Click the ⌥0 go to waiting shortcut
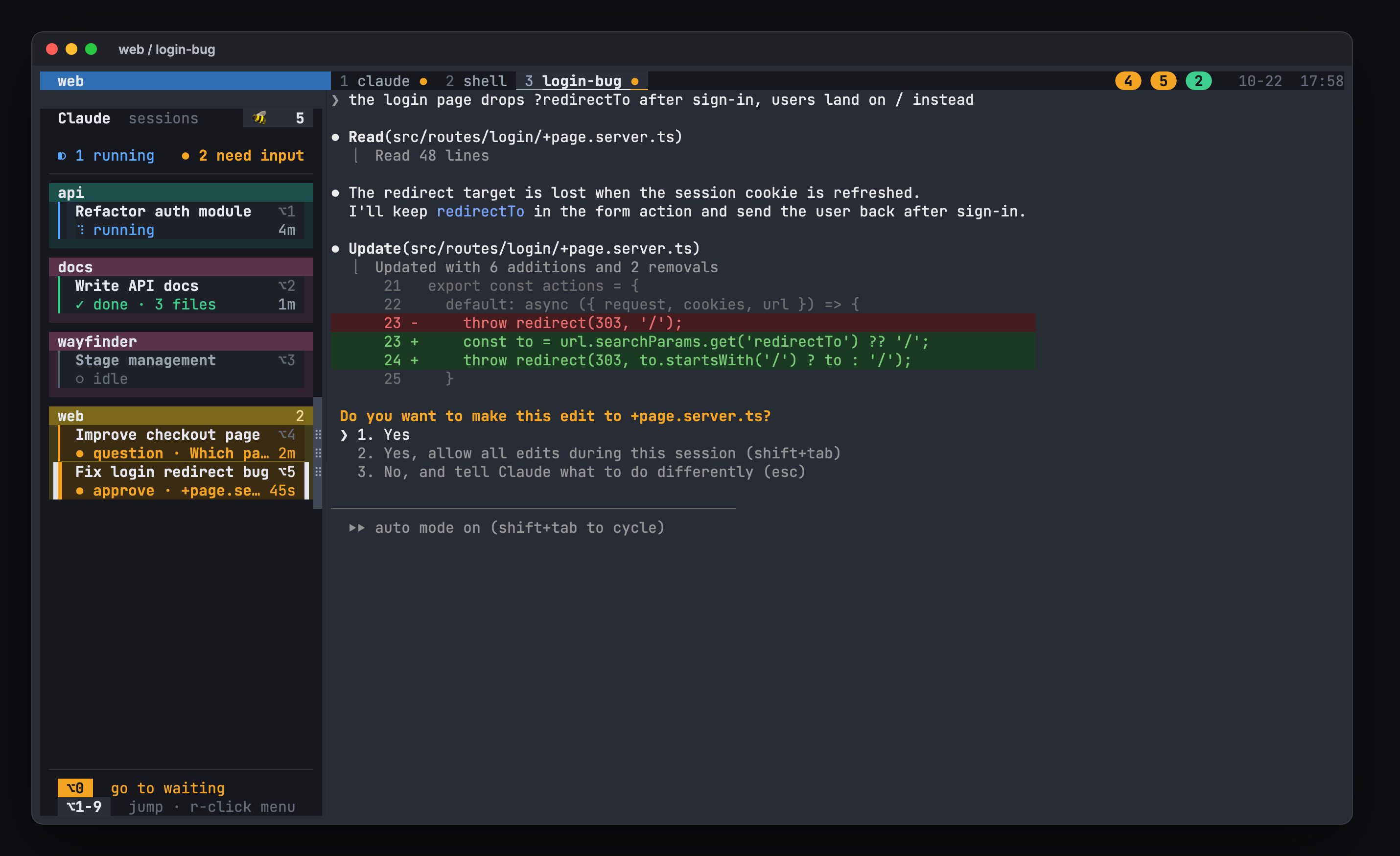 141,788
